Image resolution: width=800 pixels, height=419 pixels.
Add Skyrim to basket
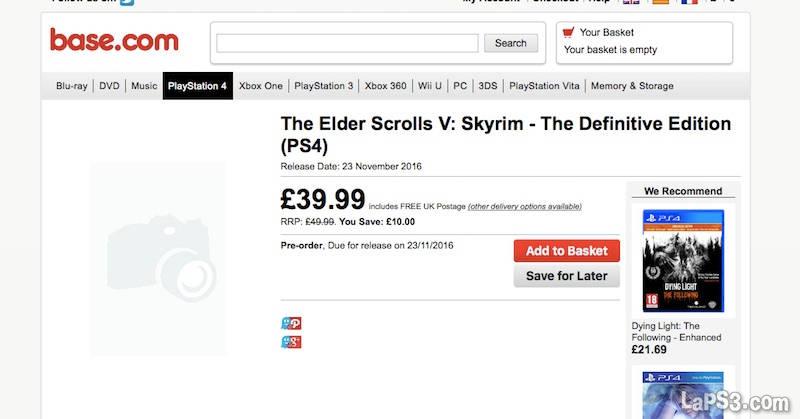[566, 251]
